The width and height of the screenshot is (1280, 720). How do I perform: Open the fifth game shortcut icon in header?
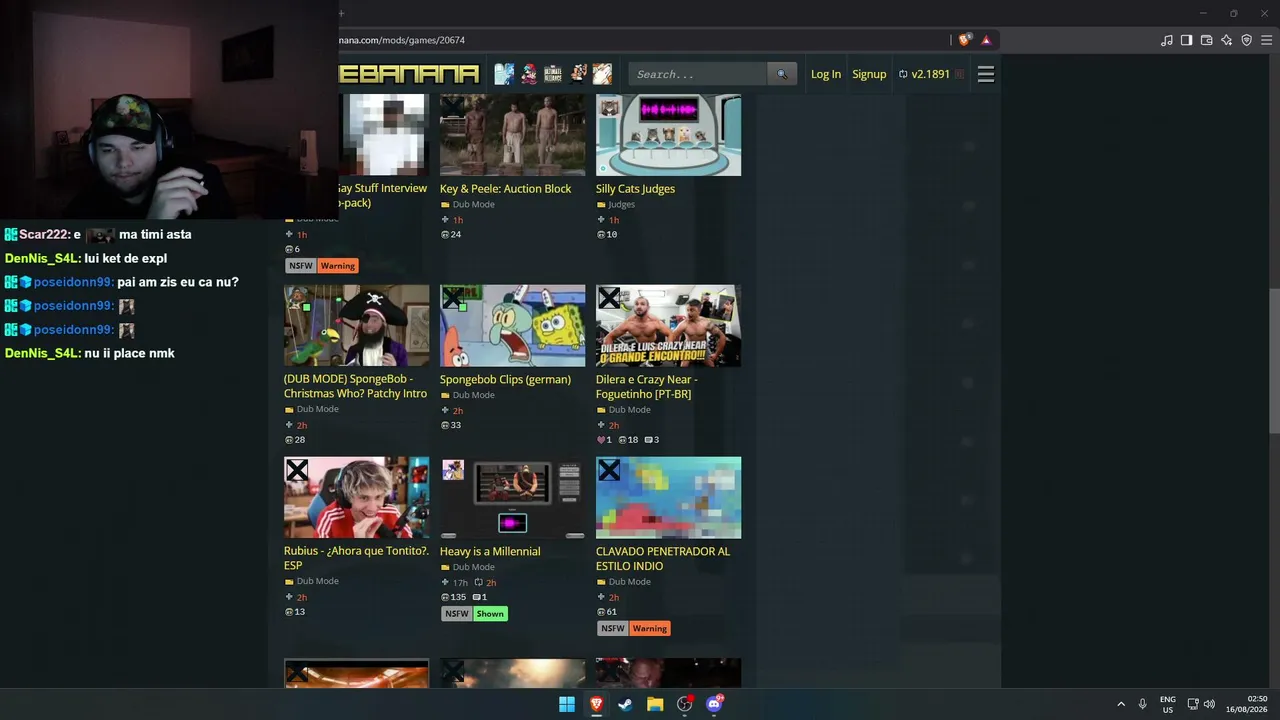click(x=602, y=74)
